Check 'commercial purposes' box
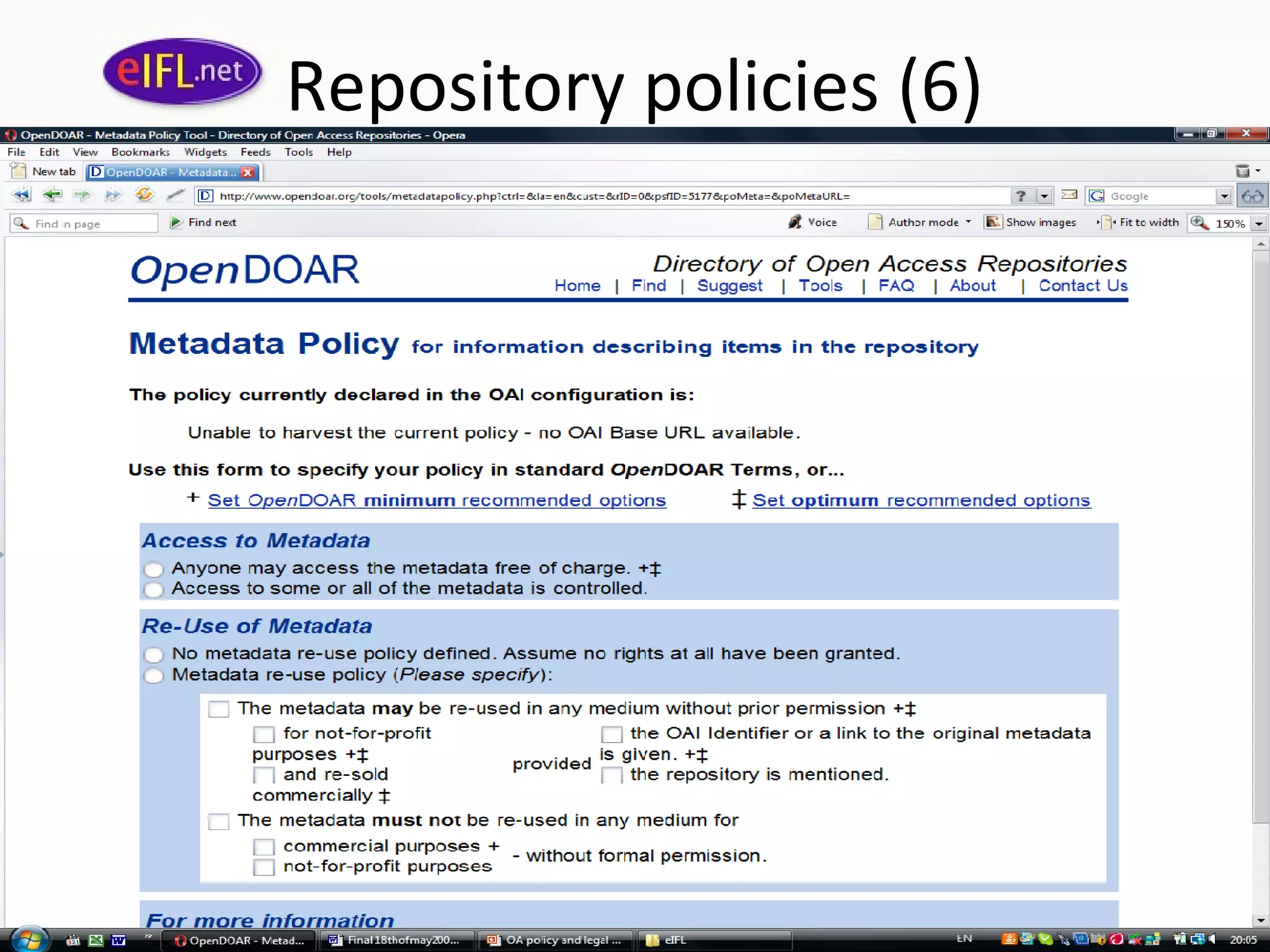1270x952 pixels. (264, 847)
